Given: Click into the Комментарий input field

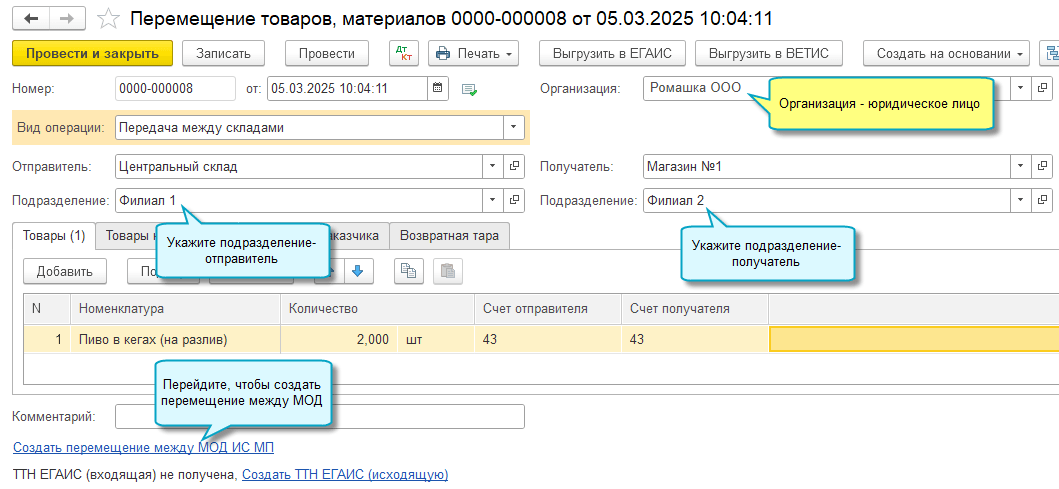Looking at the screenshot, I should click(320, 416).
